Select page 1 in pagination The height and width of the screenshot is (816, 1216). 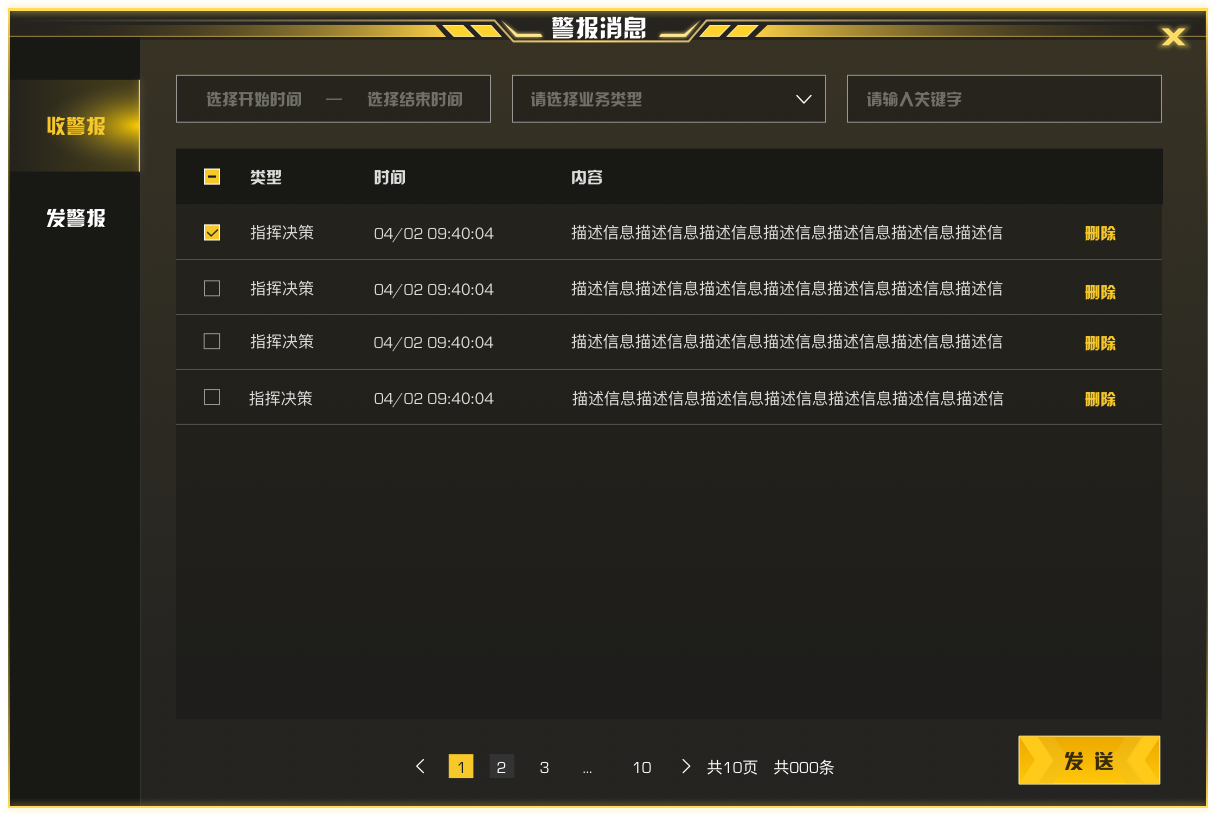(461, 767)
